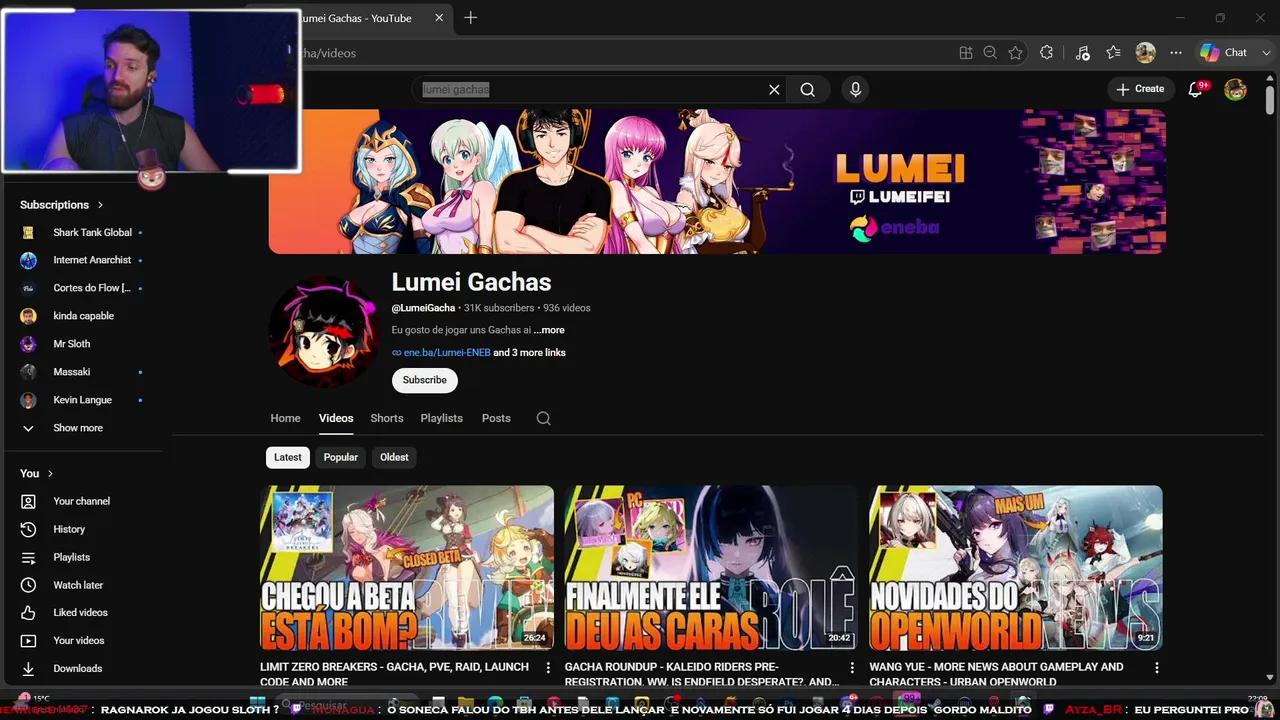Click the zoom out magnifier in address bar

[990, 53]
